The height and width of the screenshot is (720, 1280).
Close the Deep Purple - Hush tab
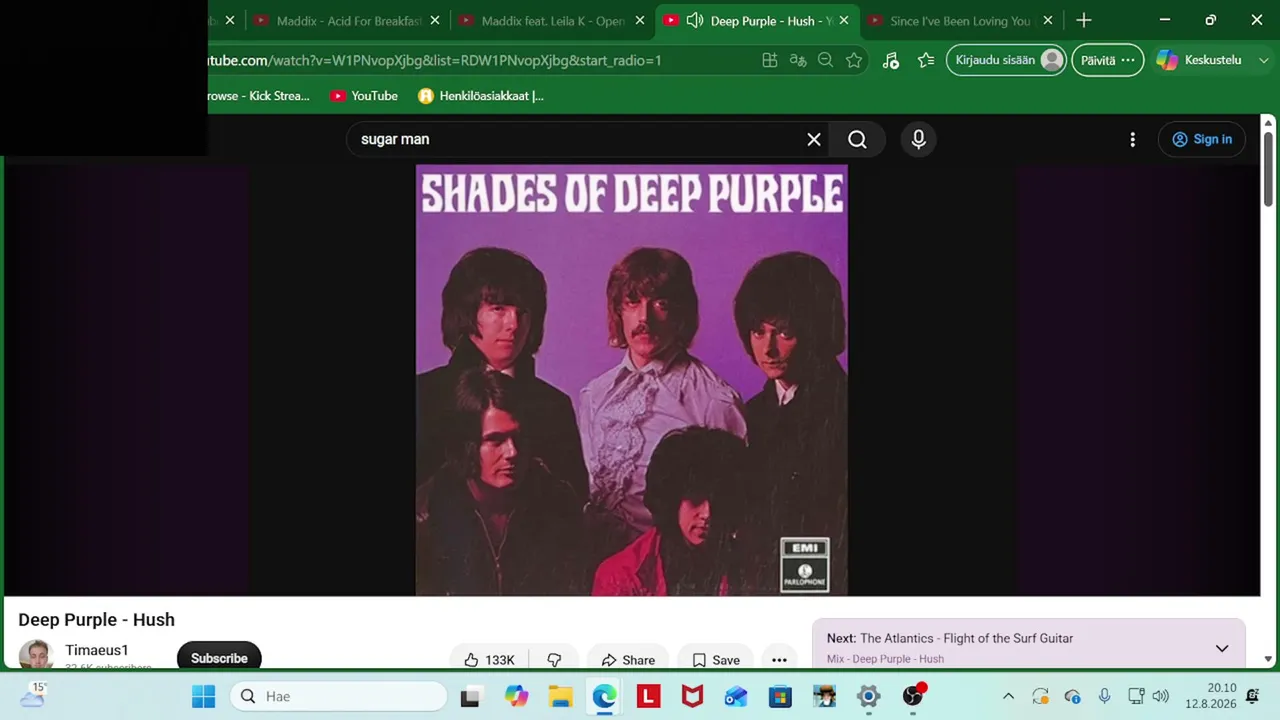(x=844, y=21)
